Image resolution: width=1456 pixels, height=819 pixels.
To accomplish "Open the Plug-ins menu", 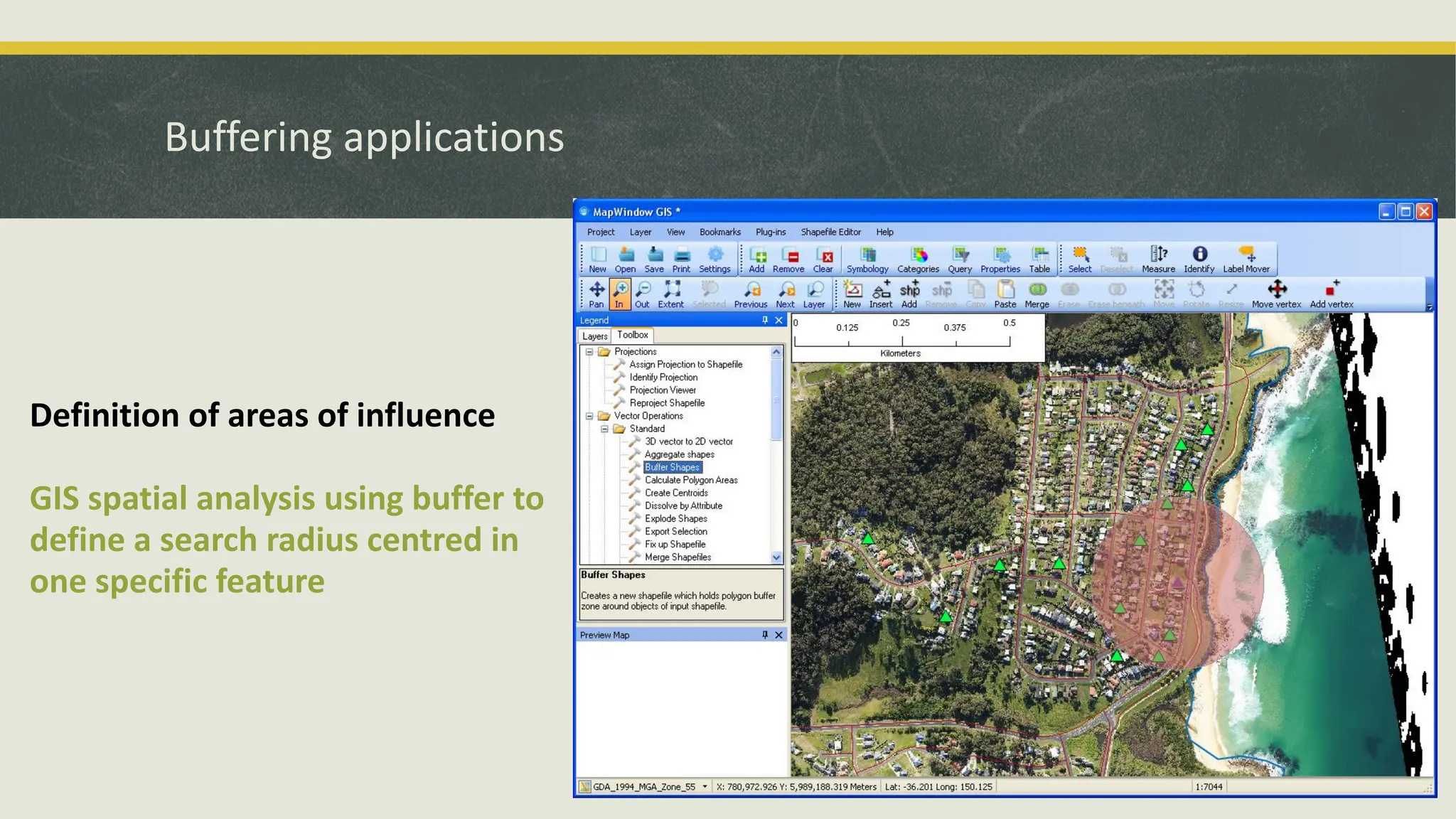I will click(x=770, y=232).
